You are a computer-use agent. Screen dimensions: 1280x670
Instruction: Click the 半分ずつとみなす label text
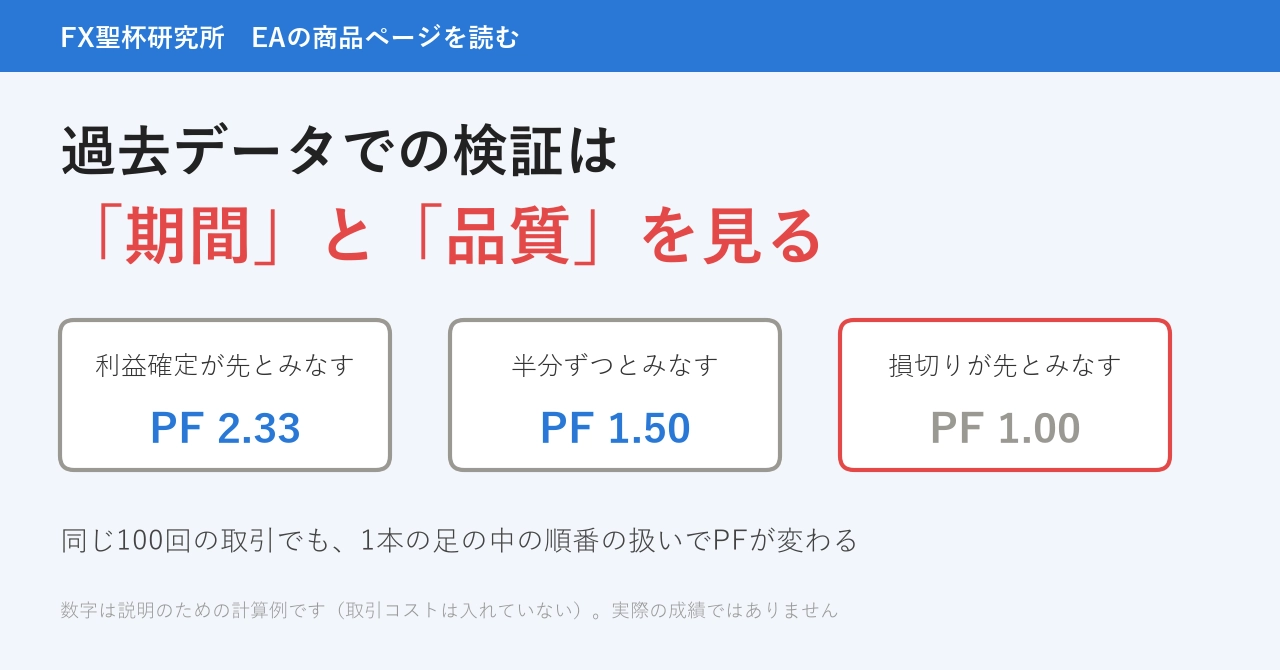615,365
